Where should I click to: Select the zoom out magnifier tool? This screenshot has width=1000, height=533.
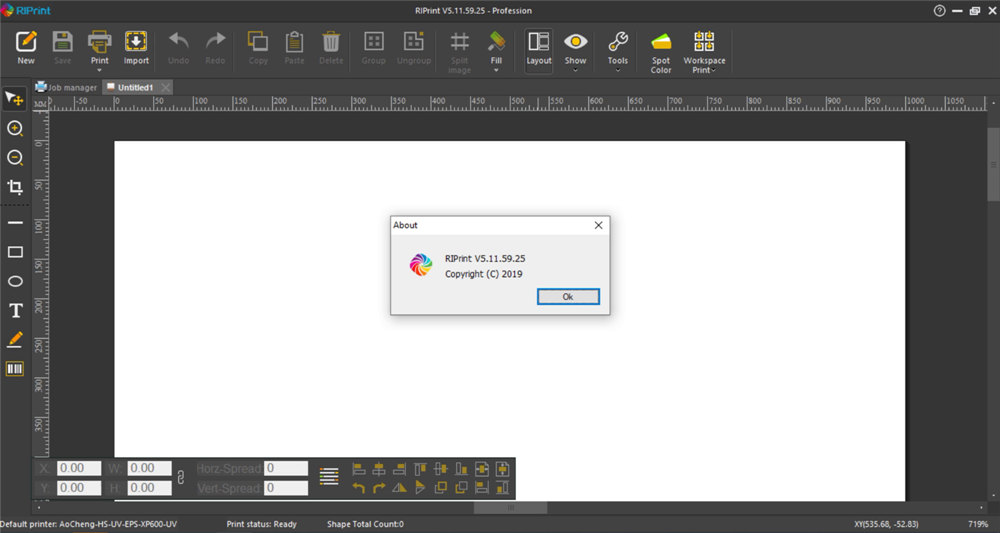pyautogui.click(x=15, y=158)
